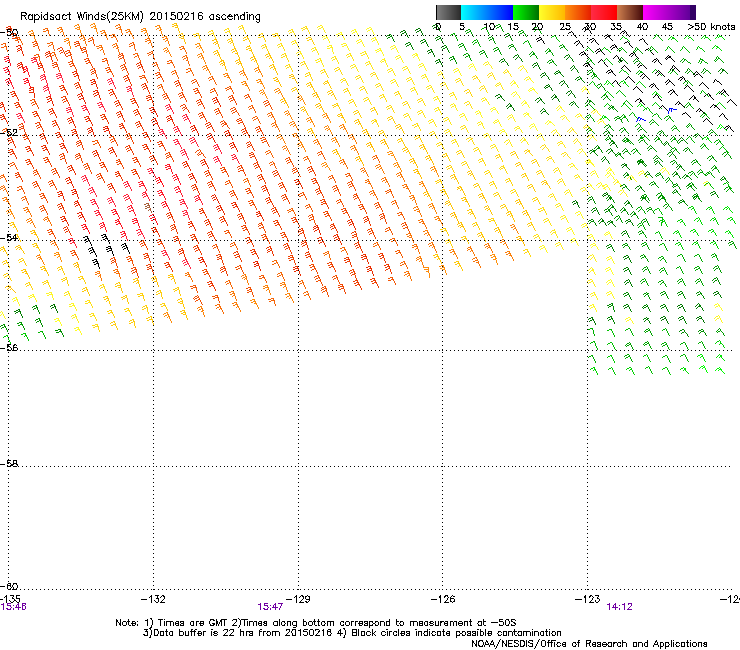Click the magenta-purple 40-50 knots legend segment
The height and width of the screenshot is (650, 740).
[x=669, y=12]
